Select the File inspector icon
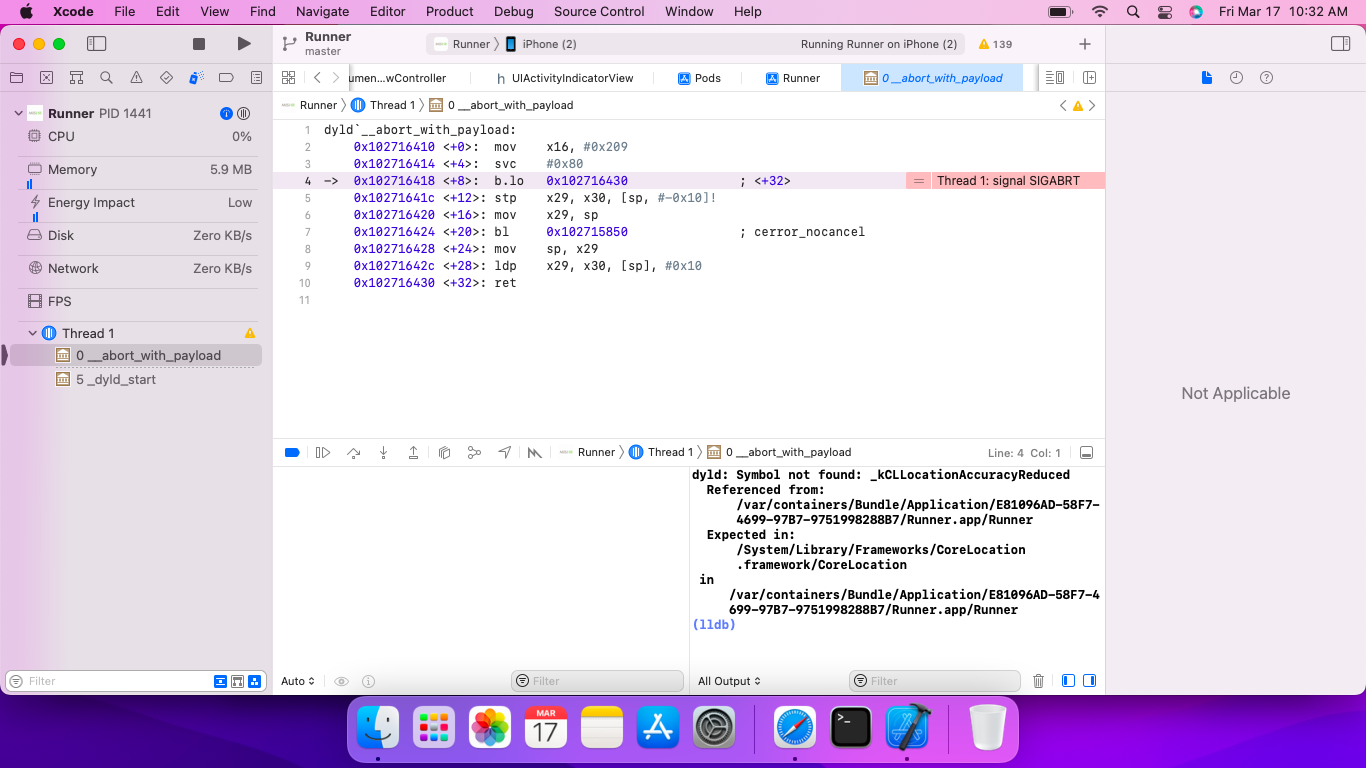This screenshot has height=768, width=1366. [x=1206, y=78]
